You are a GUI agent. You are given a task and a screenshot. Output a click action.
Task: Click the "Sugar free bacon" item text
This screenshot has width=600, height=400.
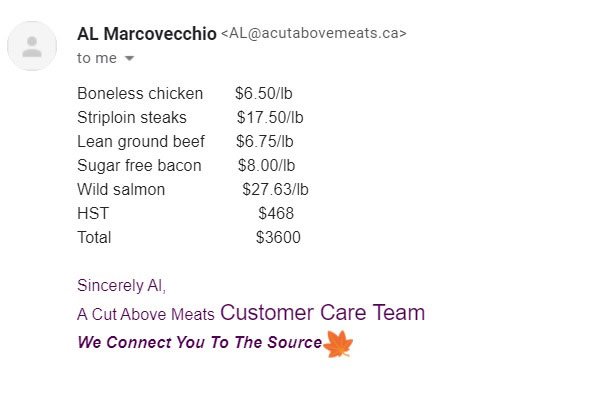139,166
